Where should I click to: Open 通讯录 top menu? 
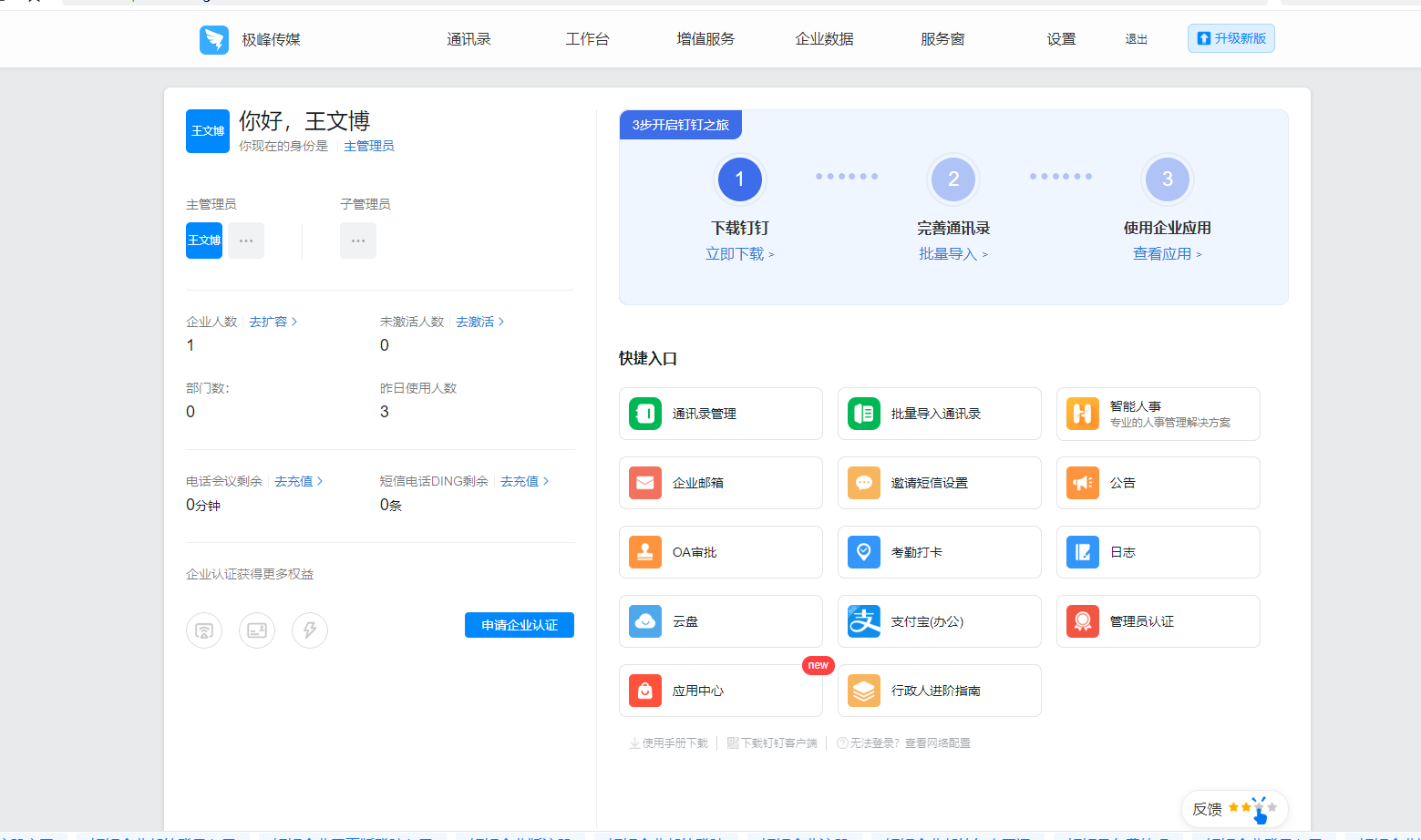coord(469,39)
